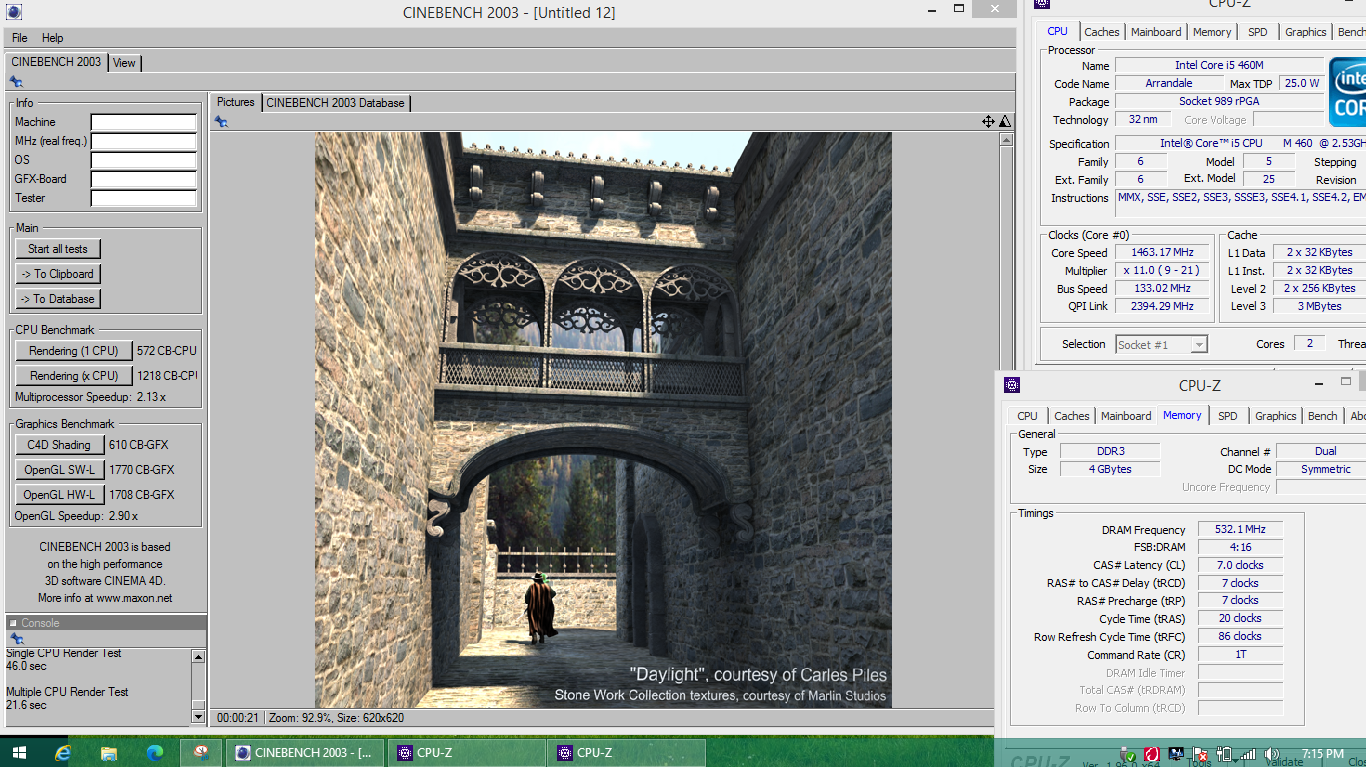Click the taskbar app icon right of Edge
This screenshot has height=767, width=1366.
(x=202, y=753)
